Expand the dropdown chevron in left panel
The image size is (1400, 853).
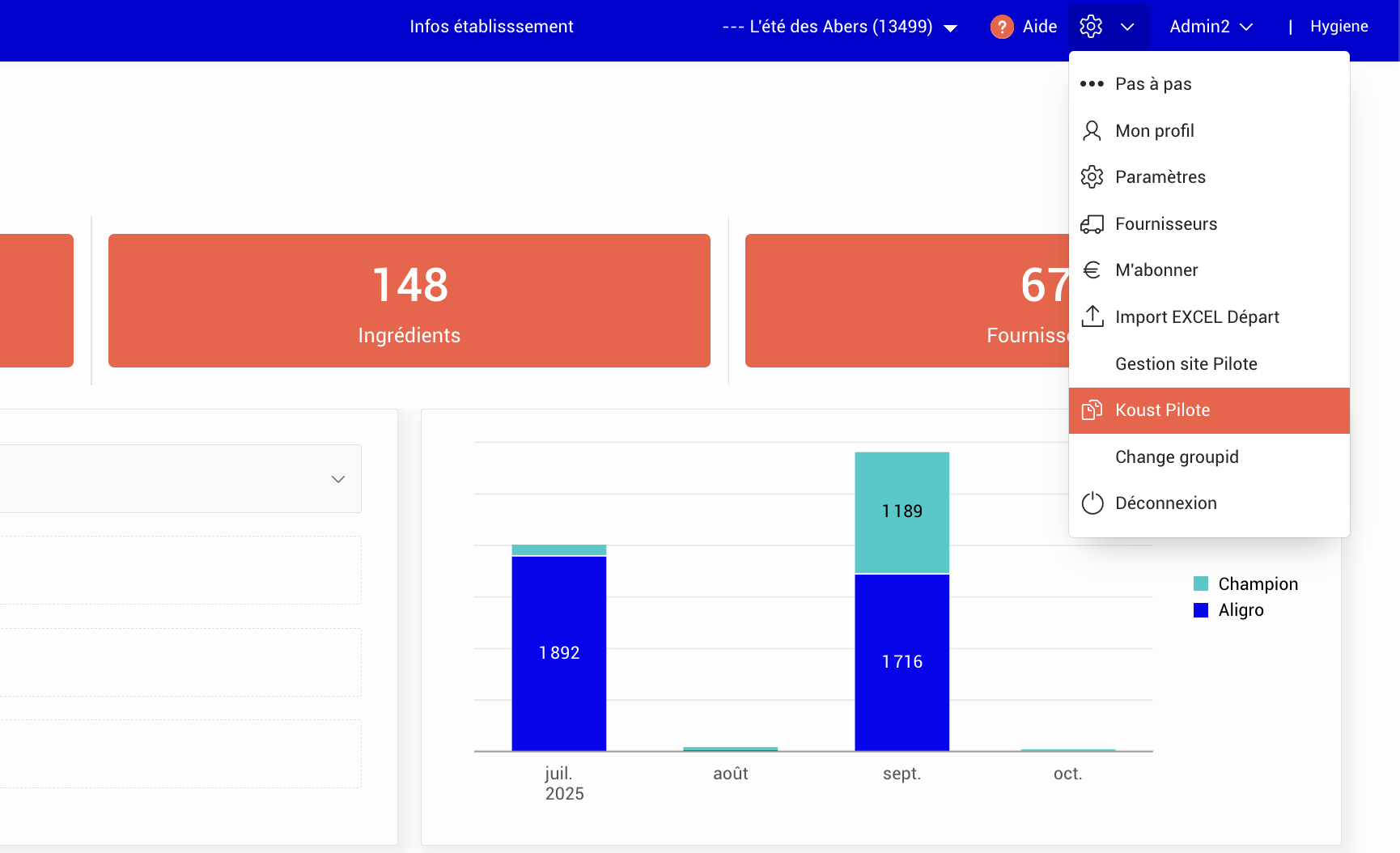coord(338,479)
